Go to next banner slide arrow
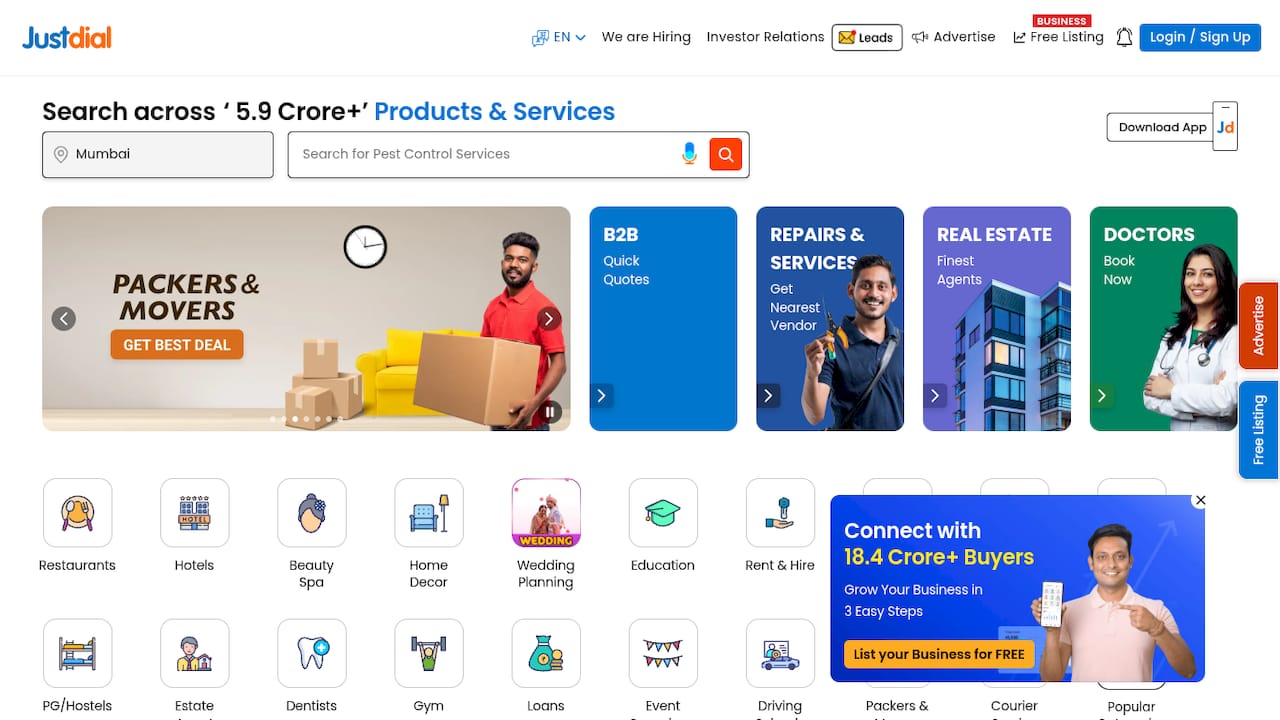Screen dimensions: 1280x720 click(x=548, y=319)
